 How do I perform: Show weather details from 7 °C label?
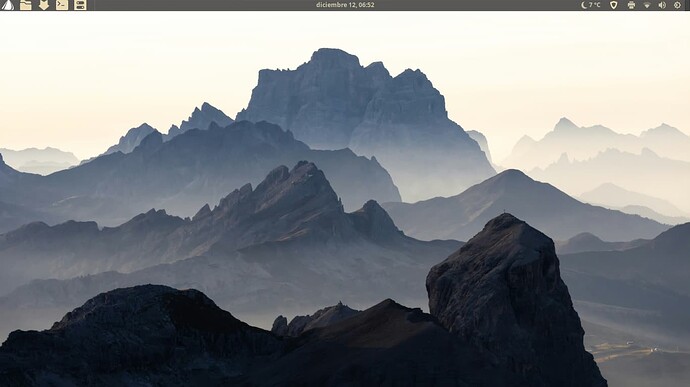pos(595,5)
